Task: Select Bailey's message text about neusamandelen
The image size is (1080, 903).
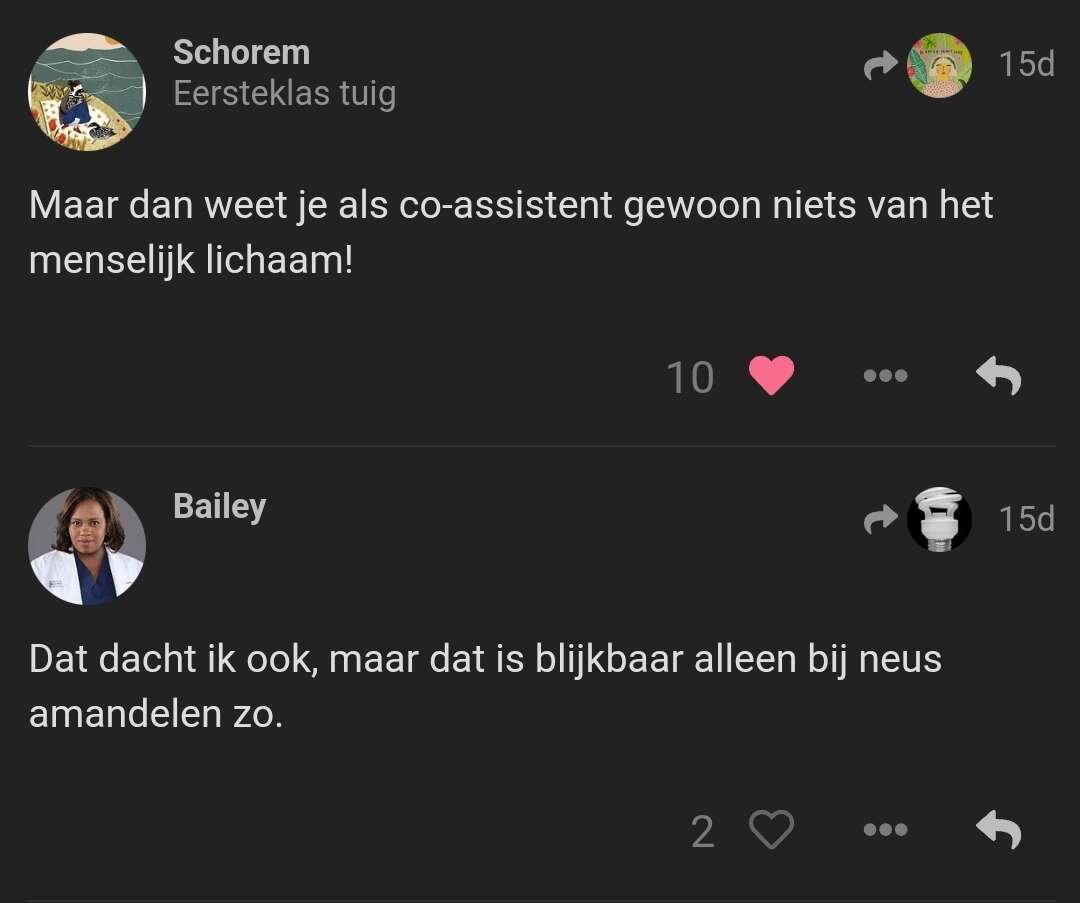Action: coord(485,686)
